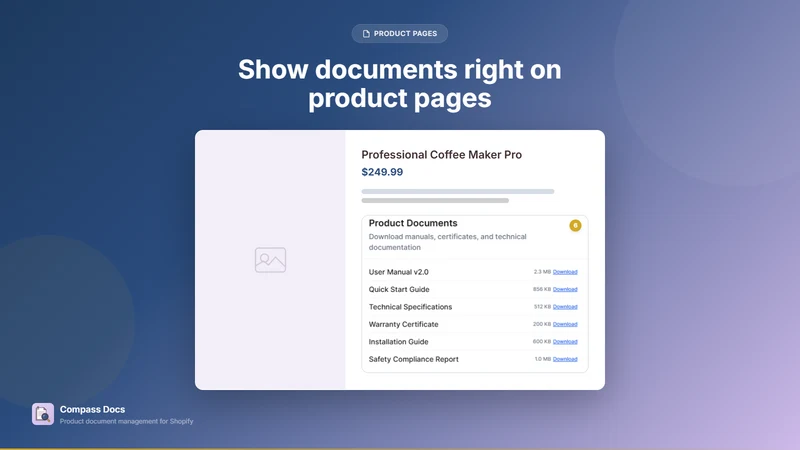
Task: Click the Product document management for Shopify tagline
Action: 127,421
